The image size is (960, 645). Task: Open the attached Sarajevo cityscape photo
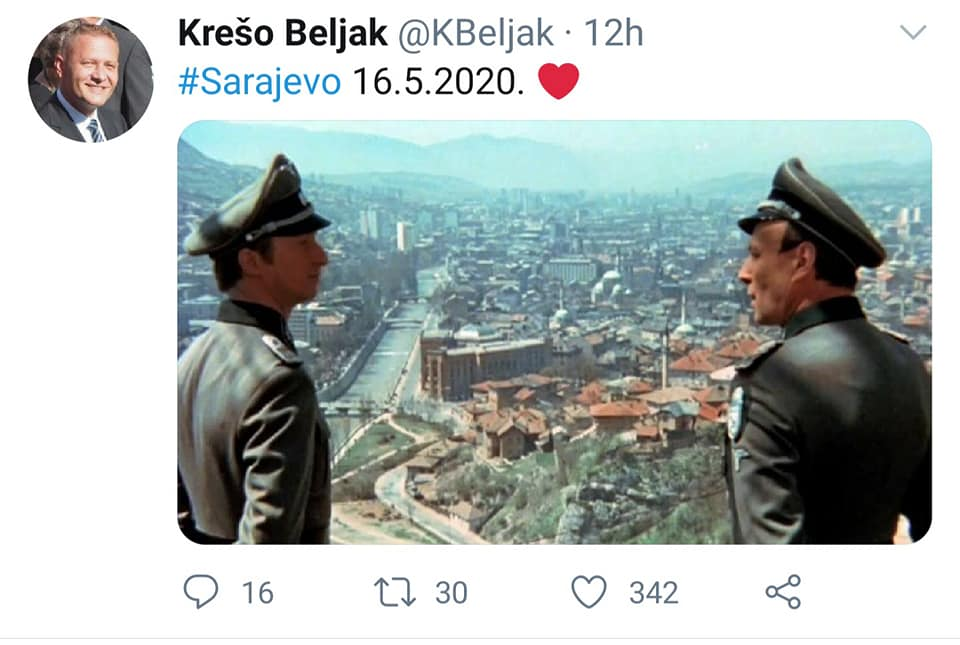(555, 332)
